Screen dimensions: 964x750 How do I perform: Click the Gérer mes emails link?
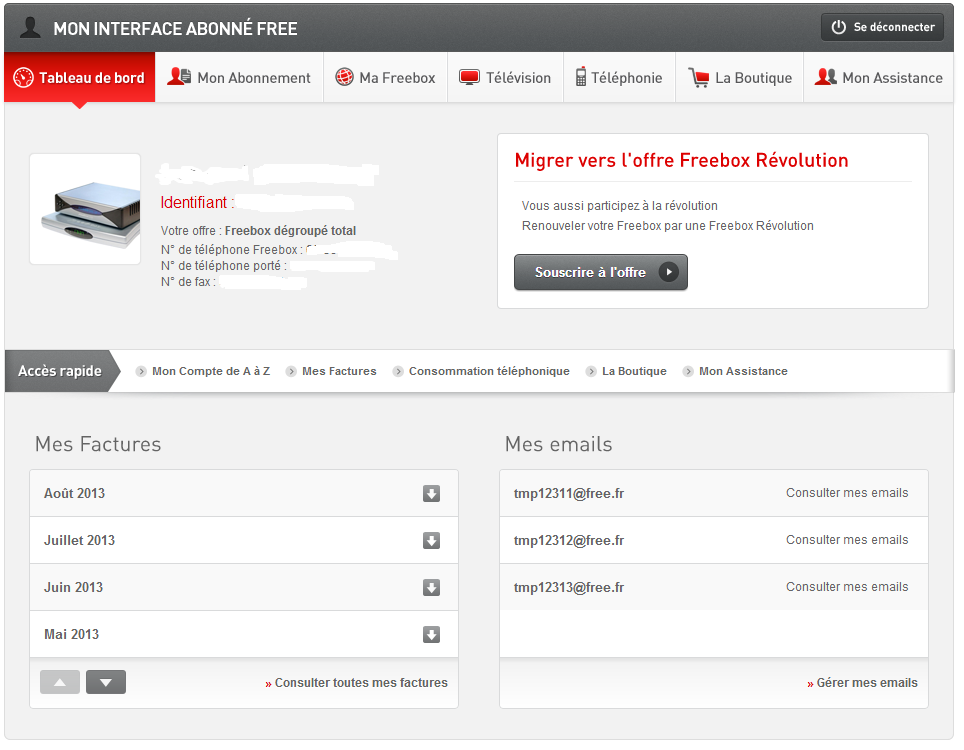tap(866, 683)
